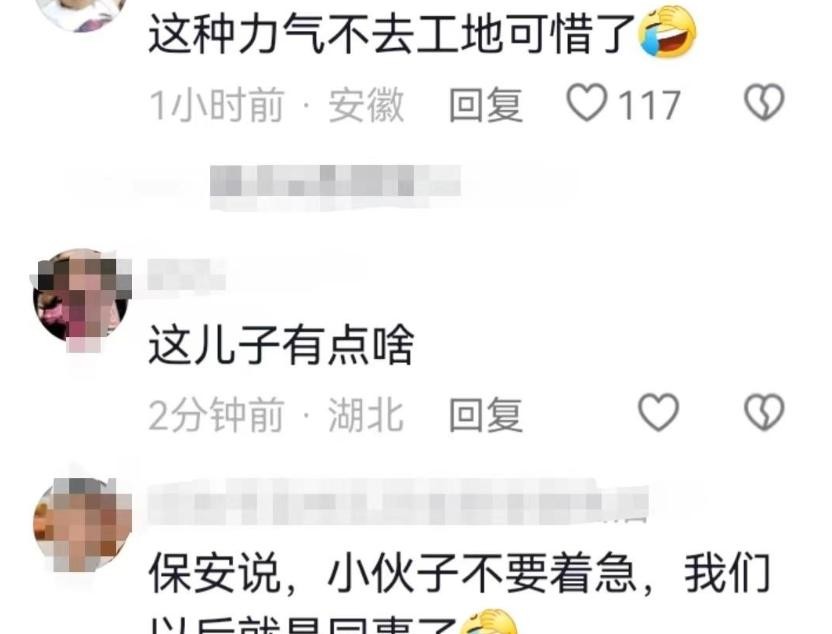832x634 pixels.
Task: Click the laughing emoji in top comment
Action: point(668,31)
